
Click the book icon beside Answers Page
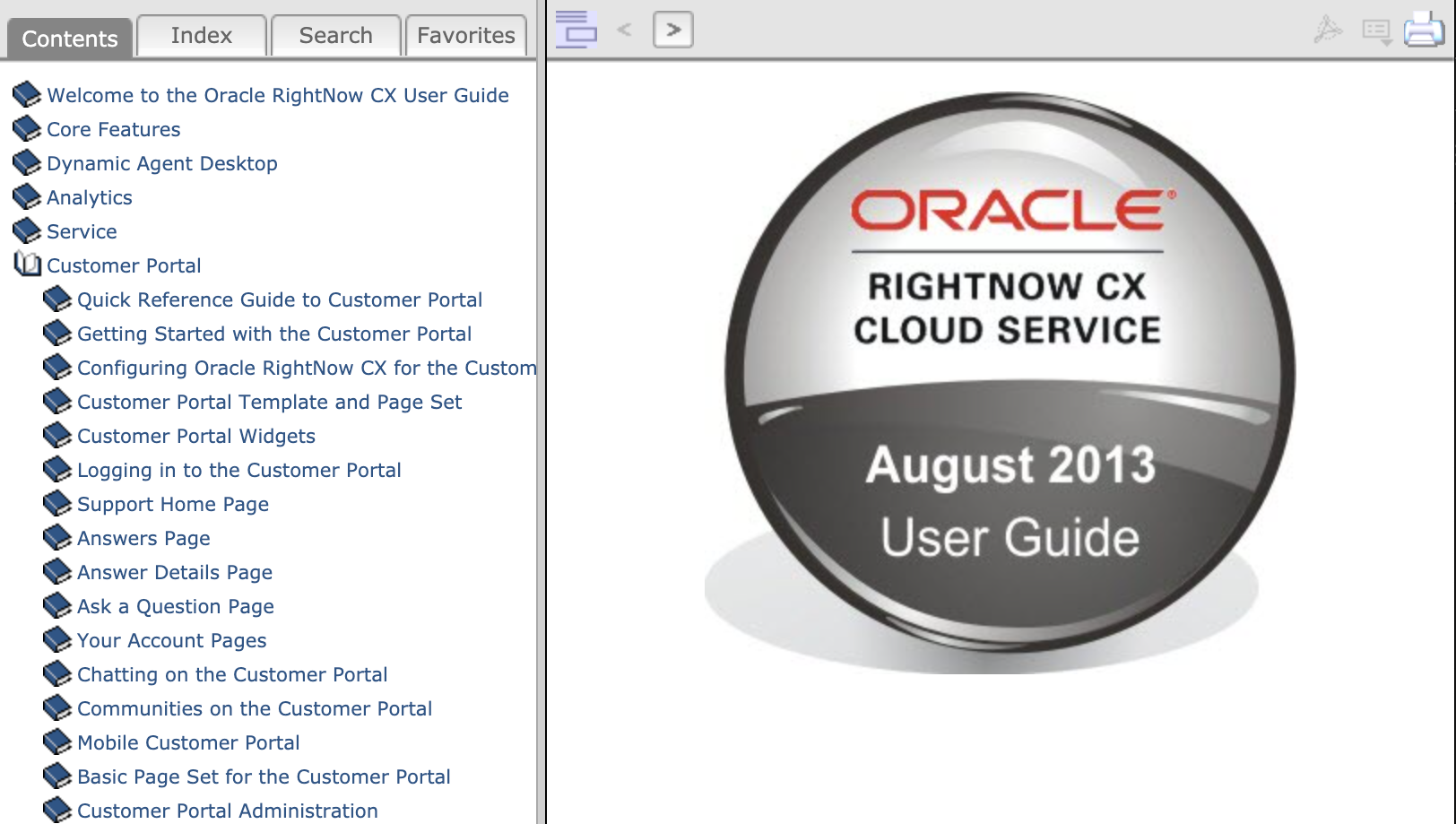57,537
